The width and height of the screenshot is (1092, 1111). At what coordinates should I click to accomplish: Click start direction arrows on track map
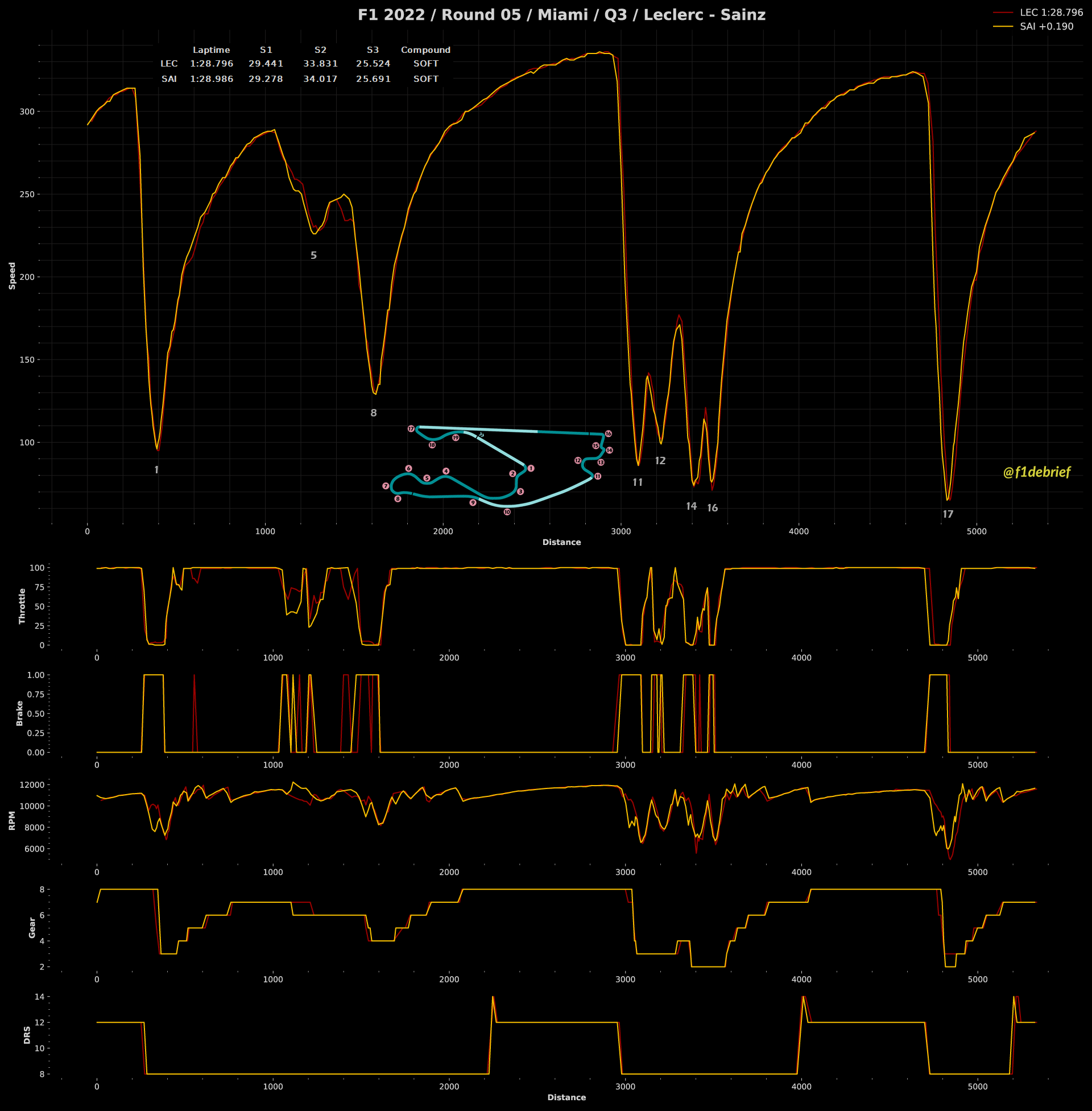coord(481,434)
